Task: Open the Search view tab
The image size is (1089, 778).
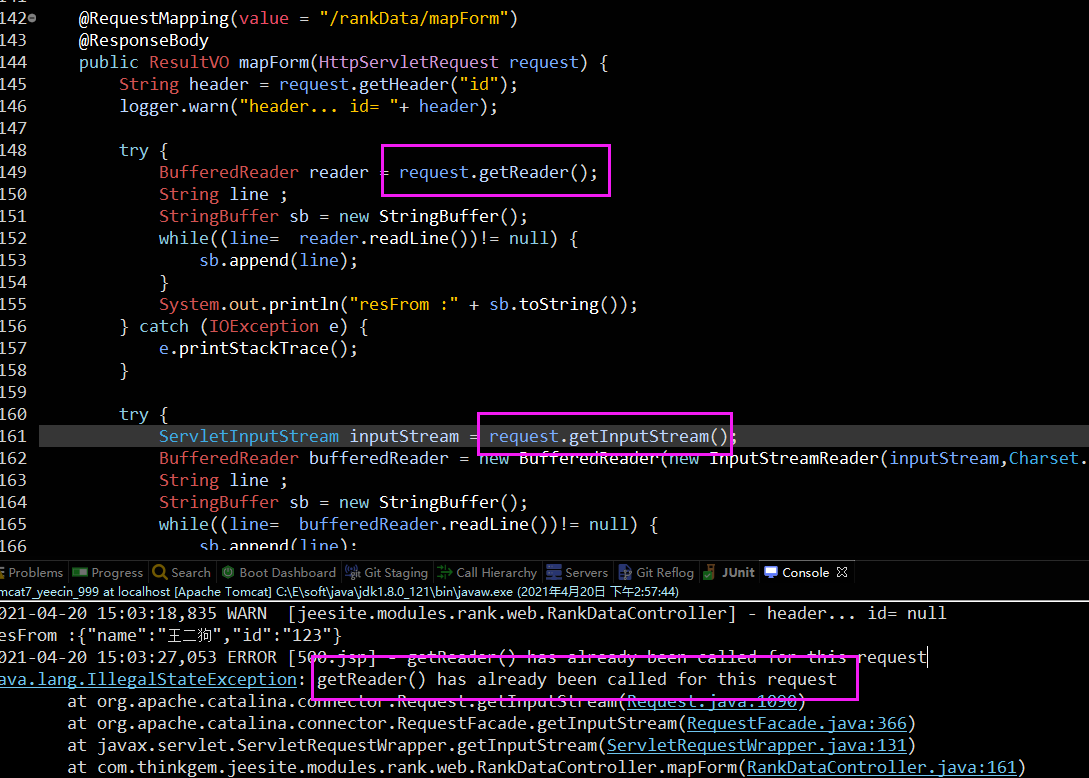Action: [x=182, y=572]
